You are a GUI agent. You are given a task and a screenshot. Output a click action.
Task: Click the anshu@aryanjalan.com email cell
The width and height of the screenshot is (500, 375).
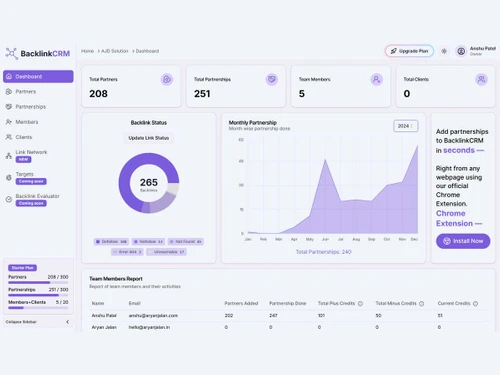(153, 315)
